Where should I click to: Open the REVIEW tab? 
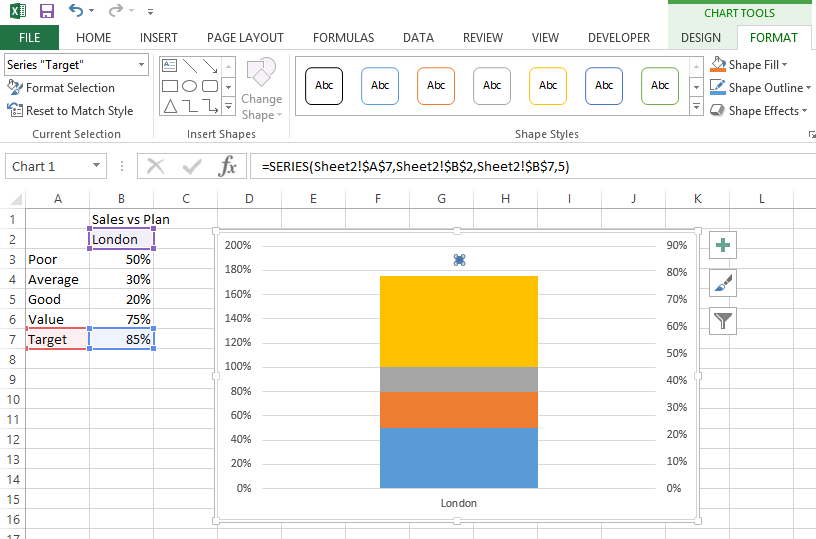click(x=483, y=37)
